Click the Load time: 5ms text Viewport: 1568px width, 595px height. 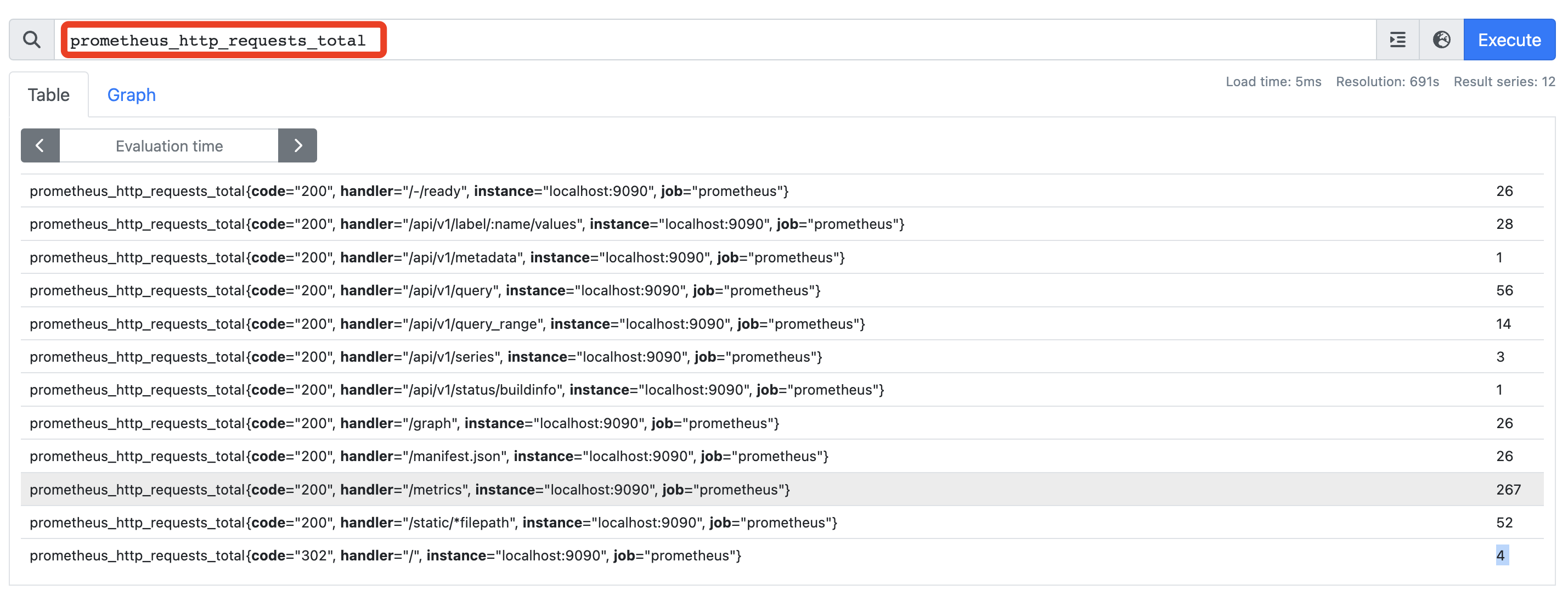tap(1273, 82)
